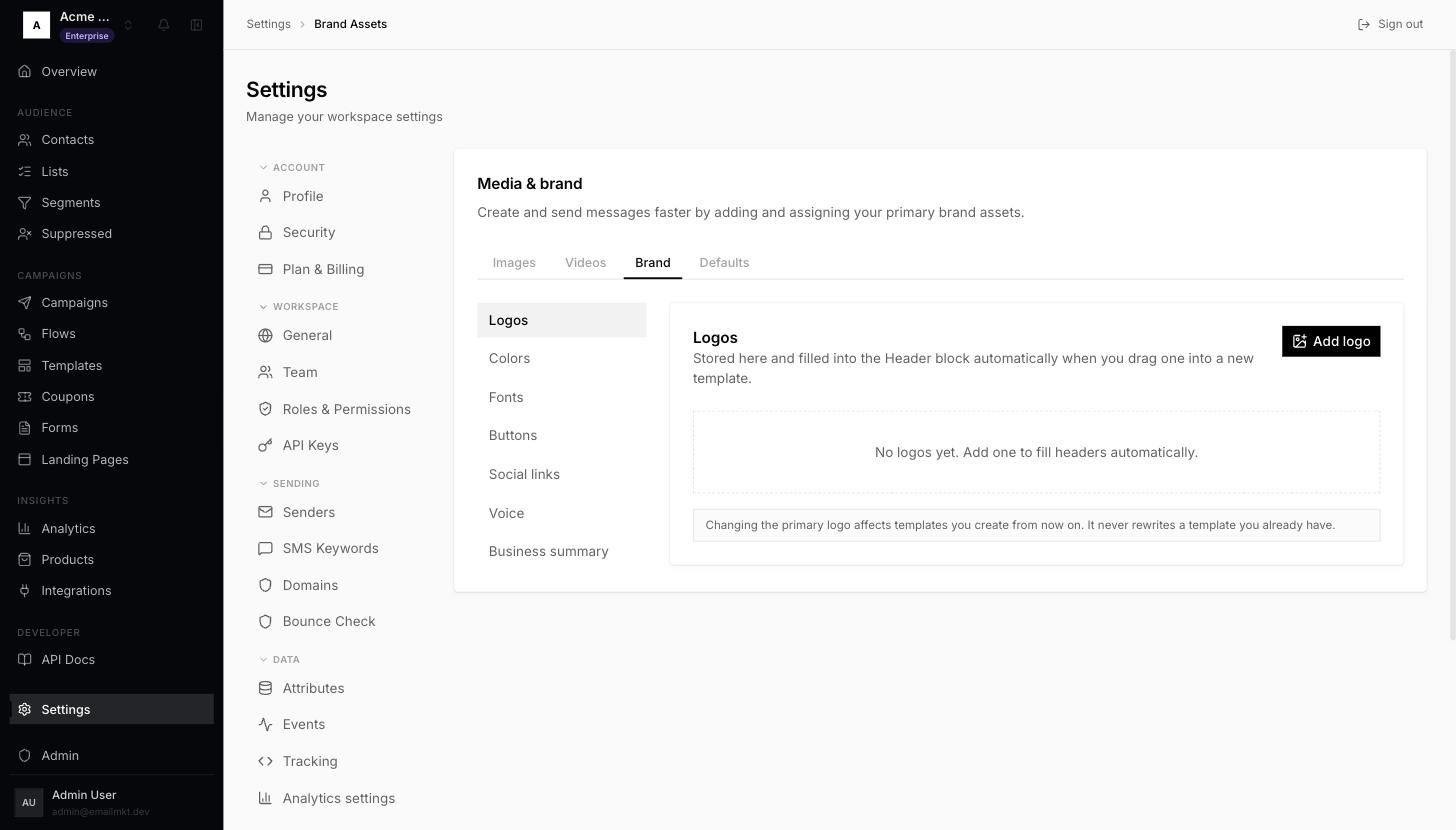Open Voice brand section
Viewport: 1456px width, 830px height.
562,514
